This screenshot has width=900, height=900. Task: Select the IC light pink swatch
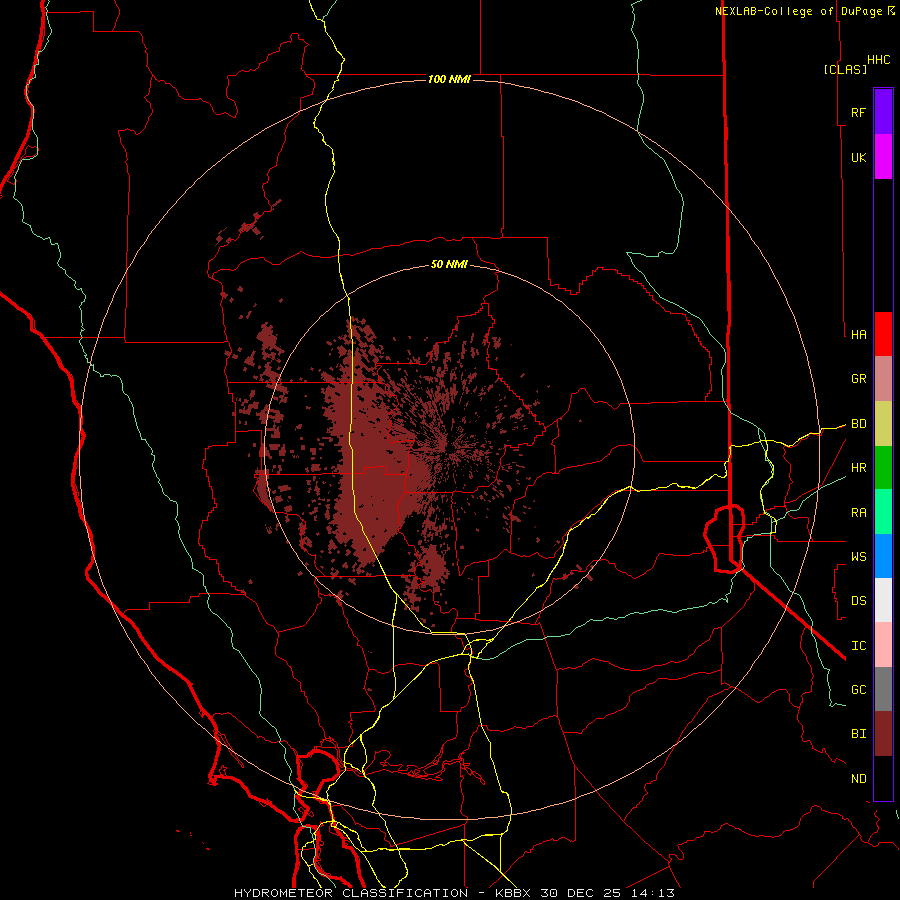pyautogui.click(x=883, y=645)
